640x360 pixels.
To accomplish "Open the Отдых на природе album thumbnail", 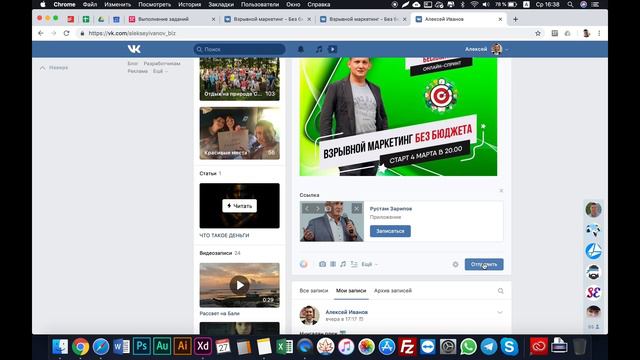I will pos(240,79).
